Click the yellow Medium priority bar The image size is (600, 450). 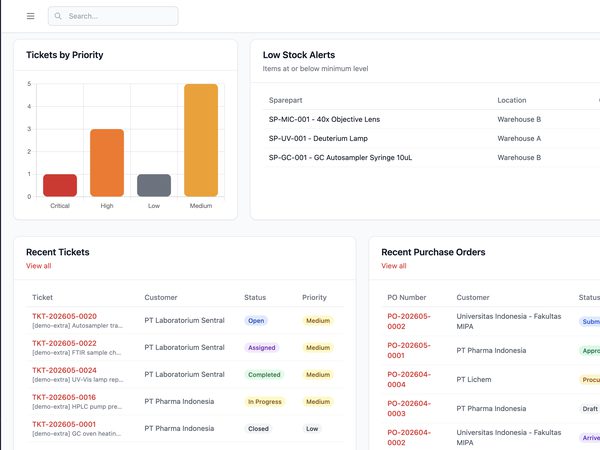click(x=201, y=140)
